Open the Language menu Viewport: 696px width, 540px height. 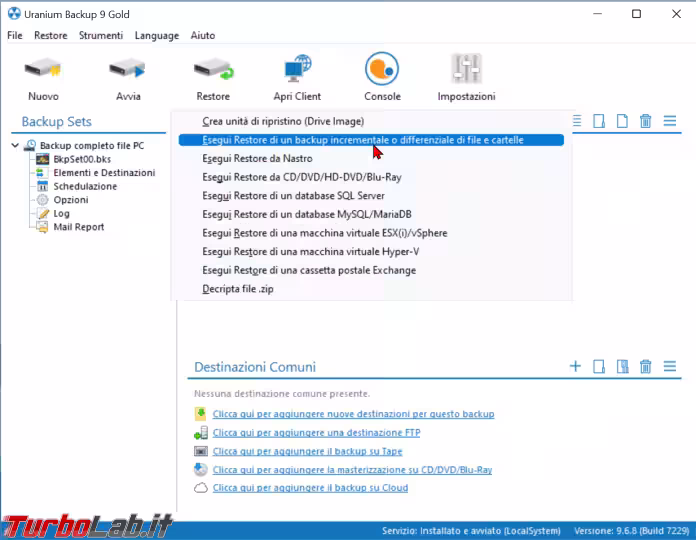[157, 35]
